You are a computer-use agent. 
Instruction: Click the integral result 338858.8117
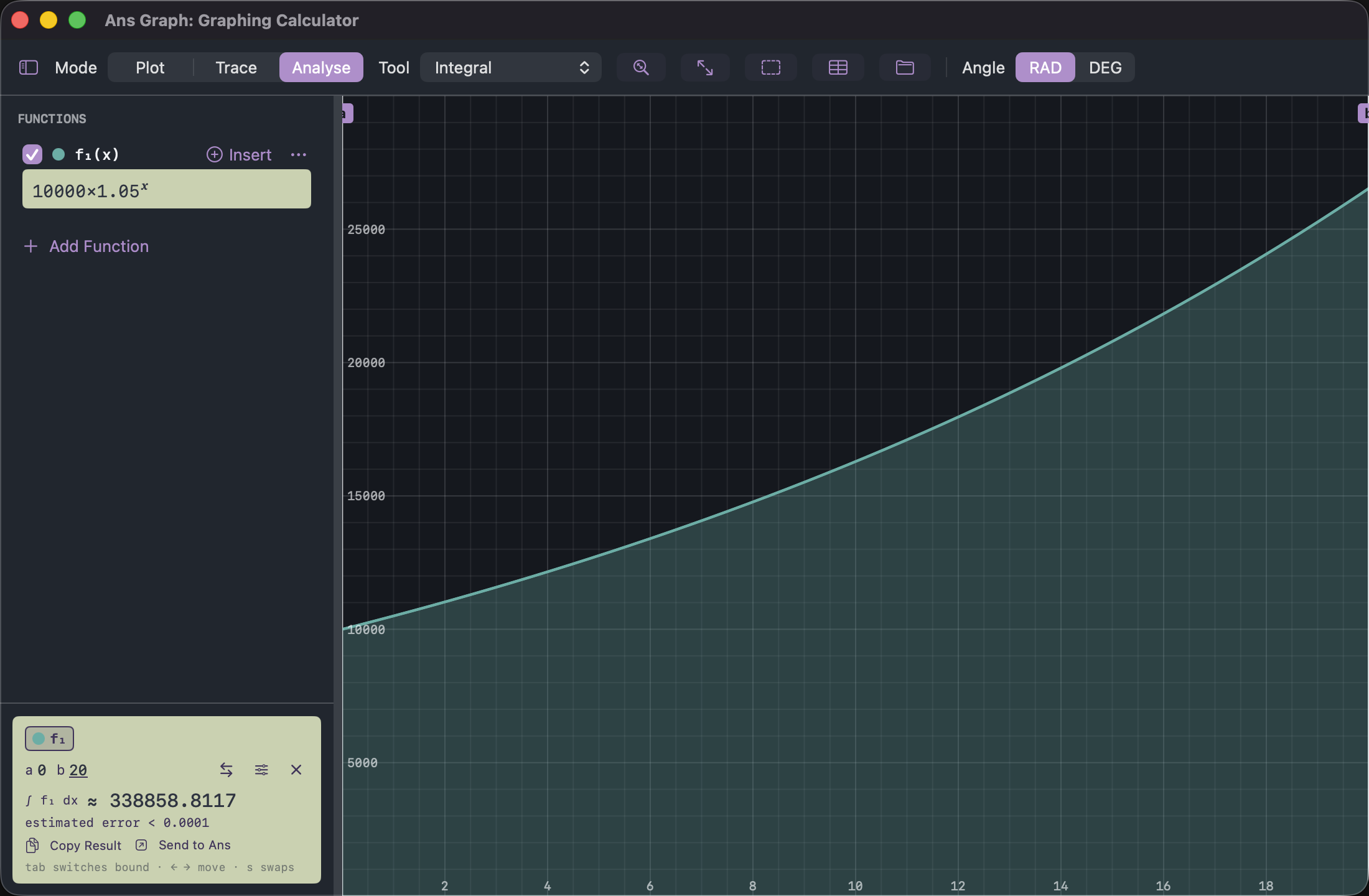[x=173, y=801]
